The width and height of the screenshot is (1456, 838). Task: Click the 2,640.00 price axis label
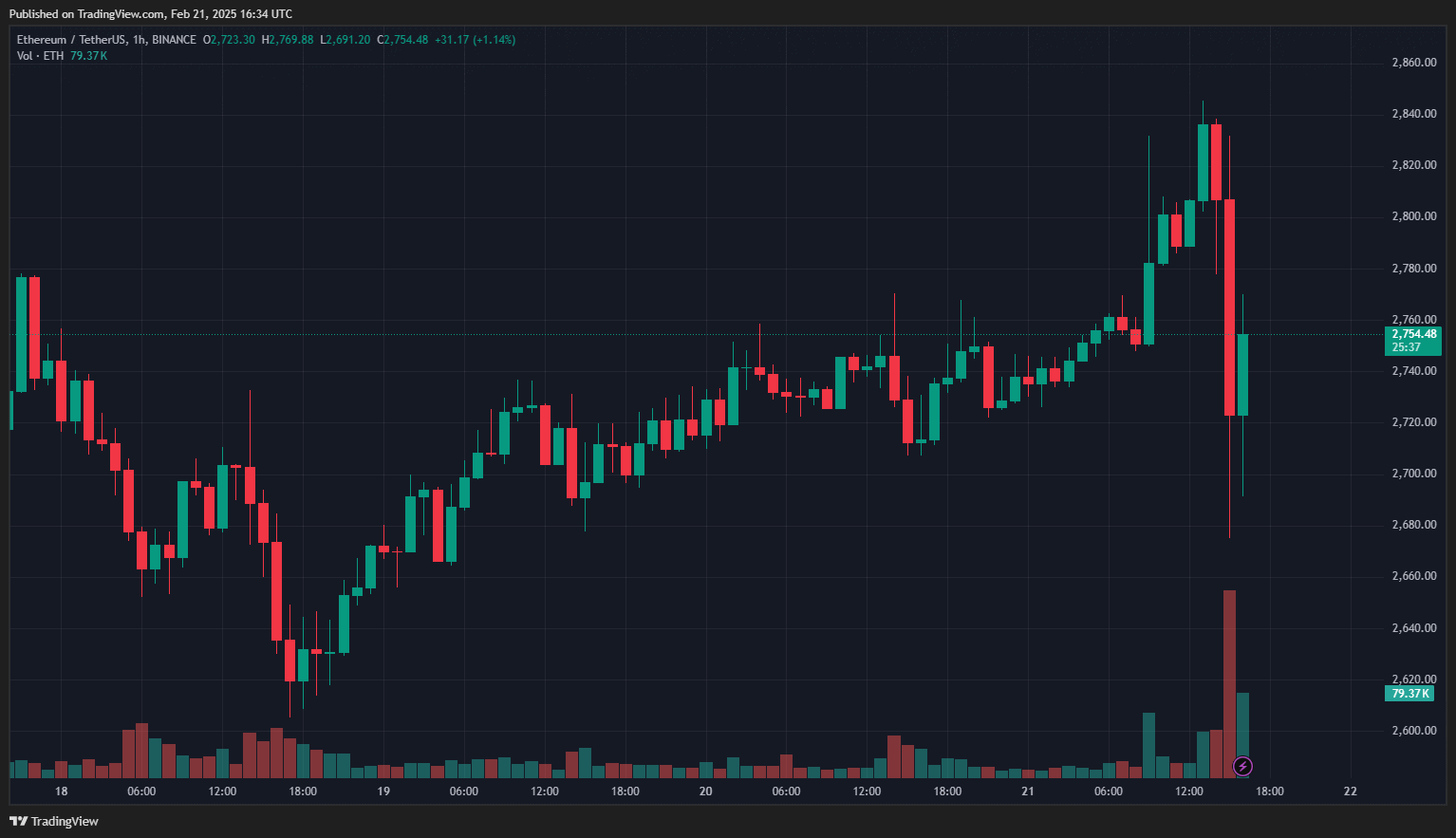point(1413,628)
